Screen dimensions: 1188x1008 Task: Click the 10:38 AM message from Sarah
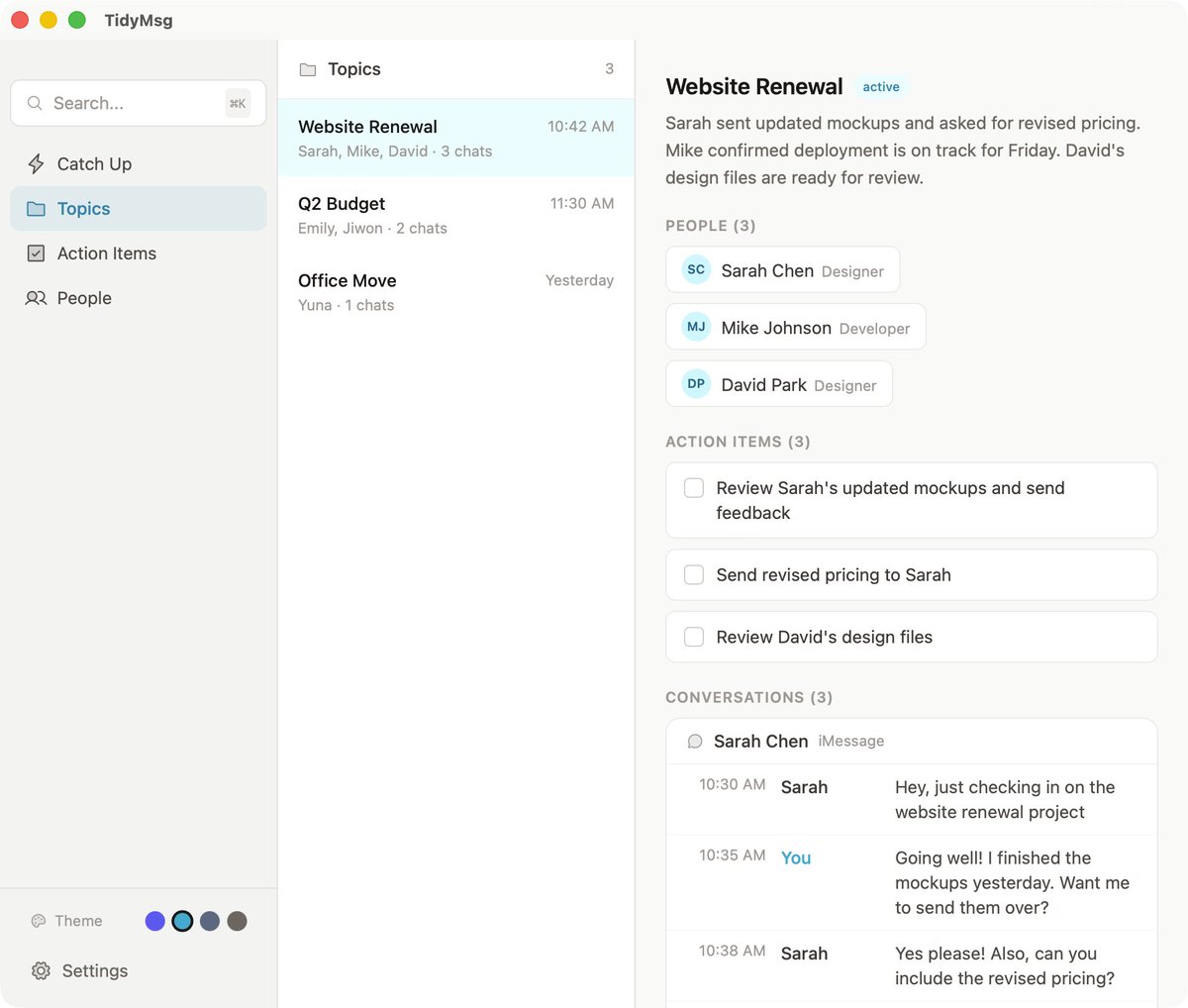(912, 965)
